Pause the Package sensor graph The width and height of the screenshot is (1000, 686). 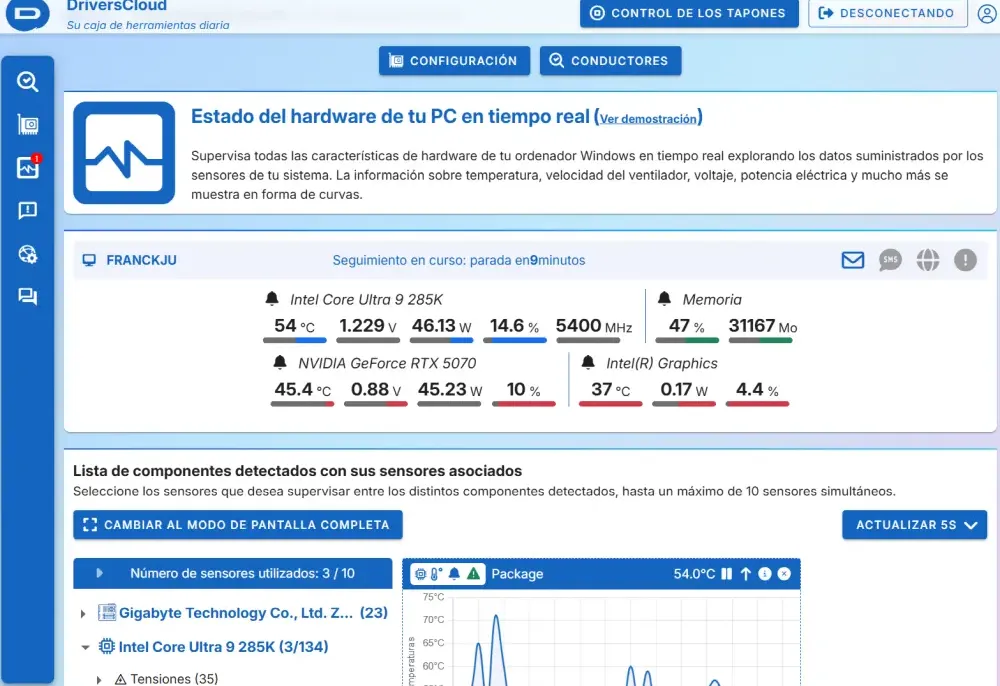[x=726, y=574]
